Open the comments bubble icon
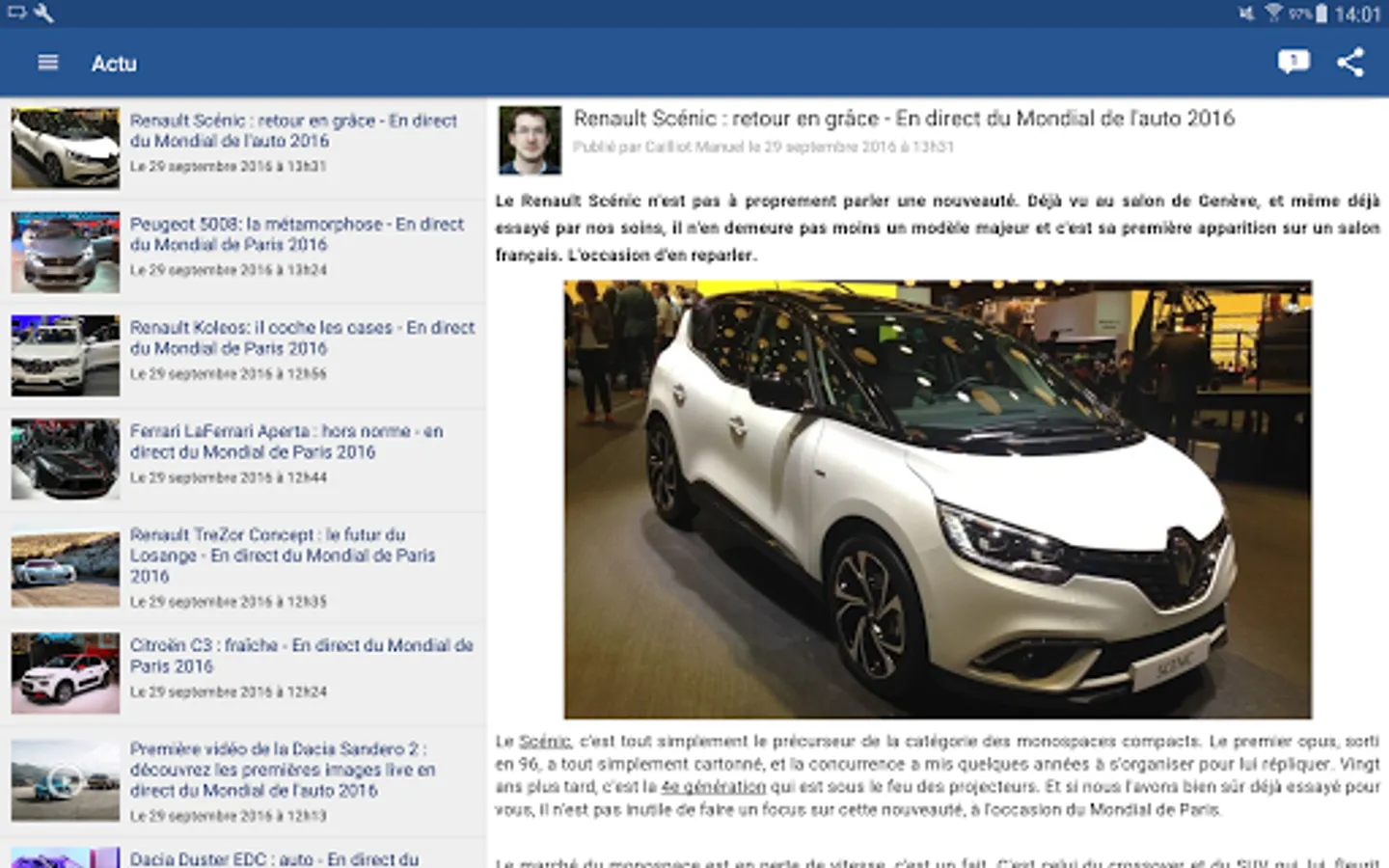This screenshot has height=868, width=1389. click(1294, 63)
